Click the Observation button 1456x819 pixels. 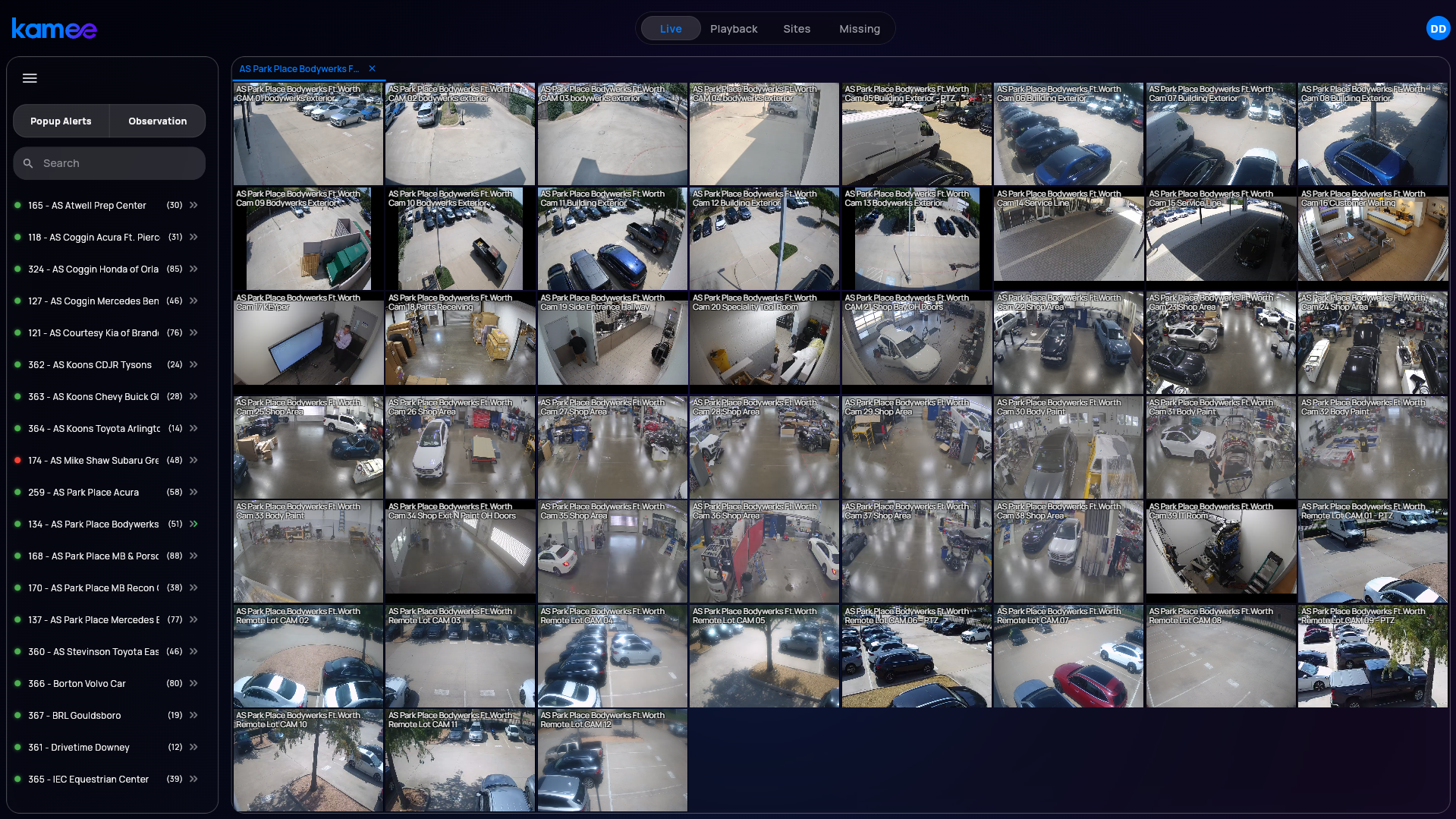coord(158,121)
